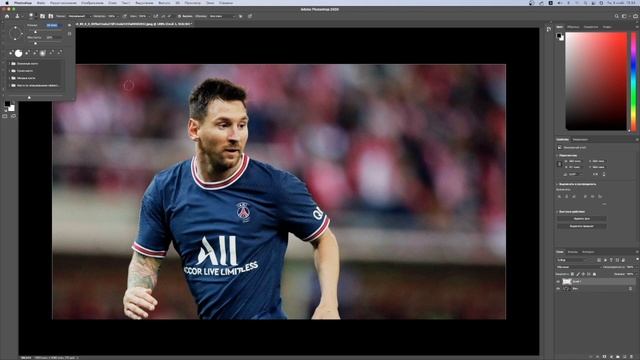Open the Opacity value dropdown in options bar
Viewport: 640px width, 360px height.
pos(112,16)
